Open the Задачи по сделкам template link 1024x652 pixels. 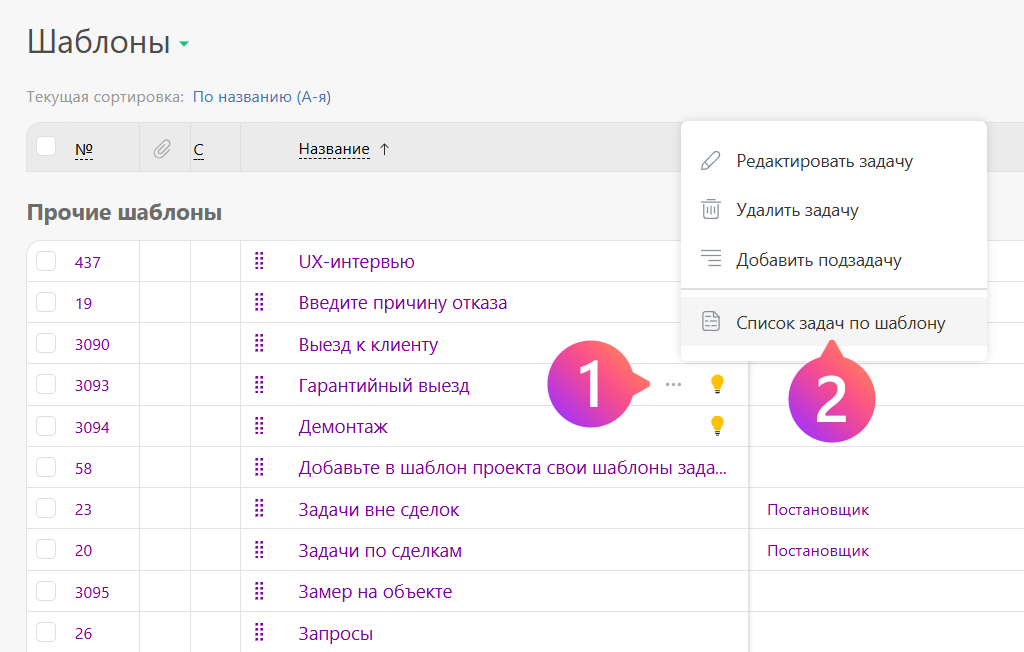(x=380, y=551)
